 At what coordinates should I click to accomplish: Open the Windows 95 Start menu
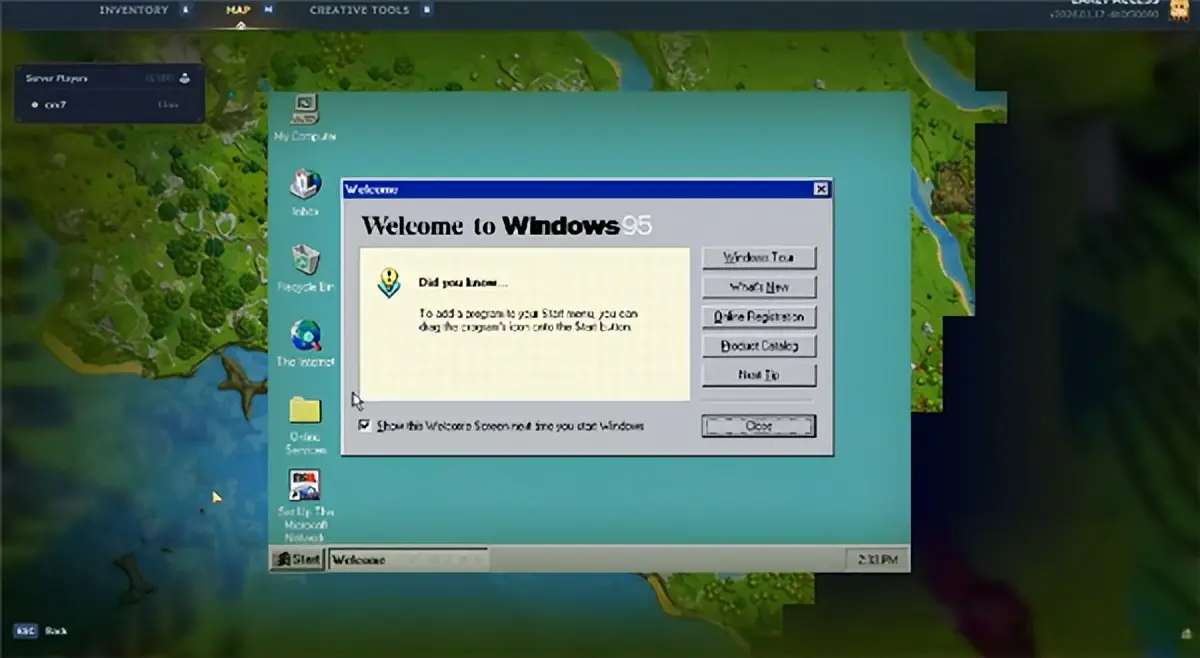(298, 559)
